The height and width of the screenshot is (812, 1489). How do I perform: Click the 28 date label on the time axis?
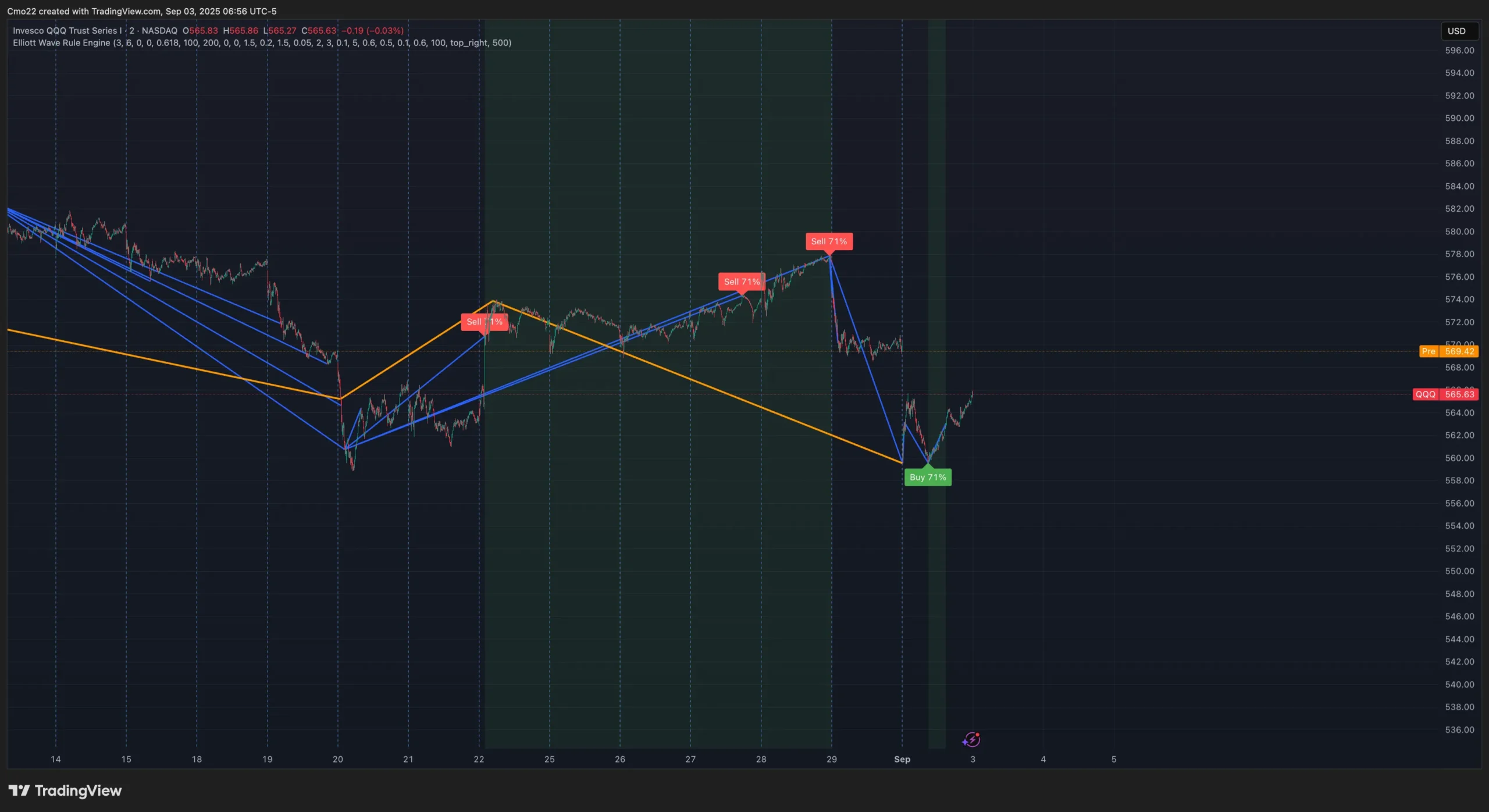761,759
